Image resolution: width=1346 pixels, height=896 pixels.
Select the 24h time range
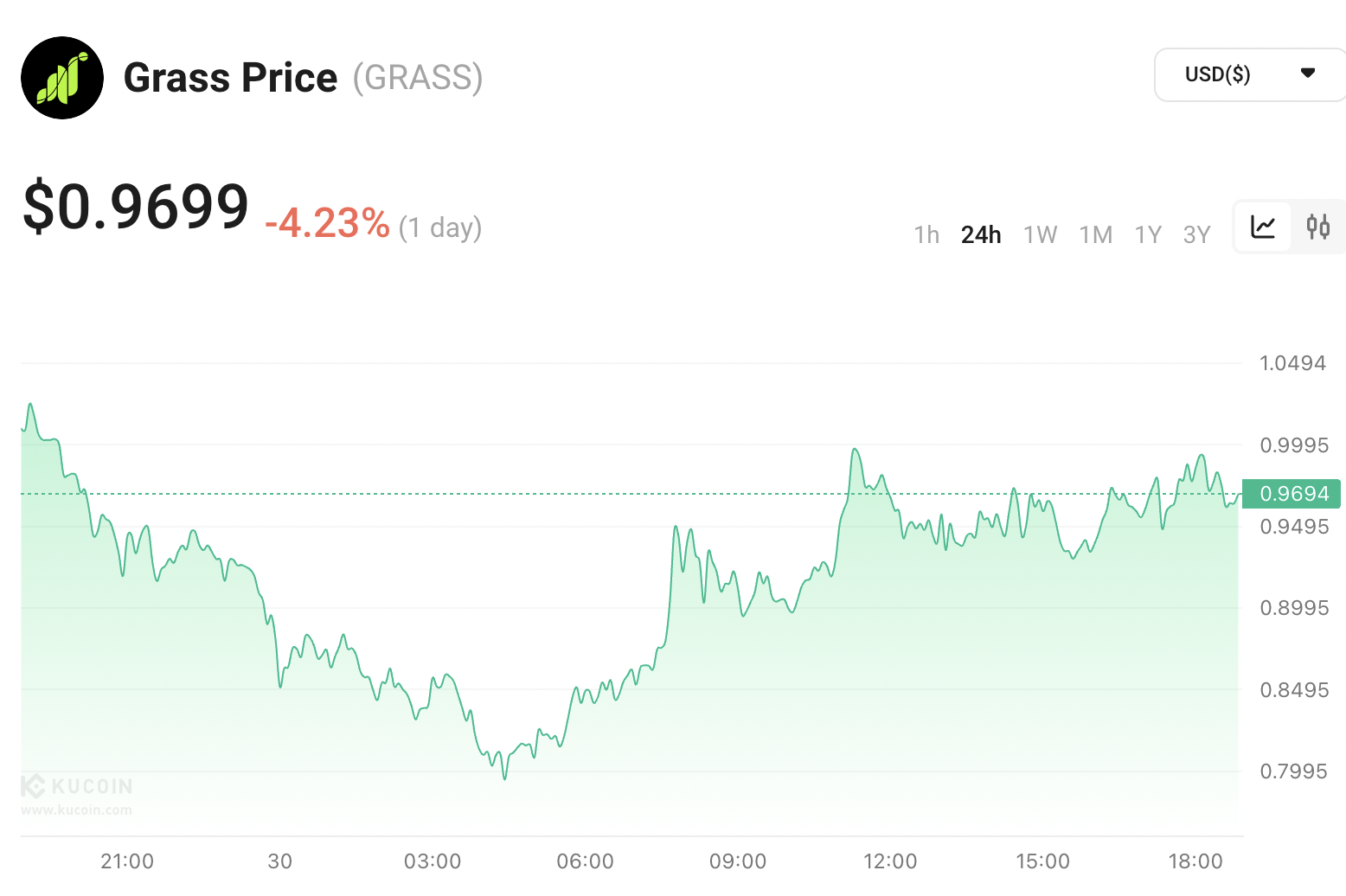[x=981, y=234]
